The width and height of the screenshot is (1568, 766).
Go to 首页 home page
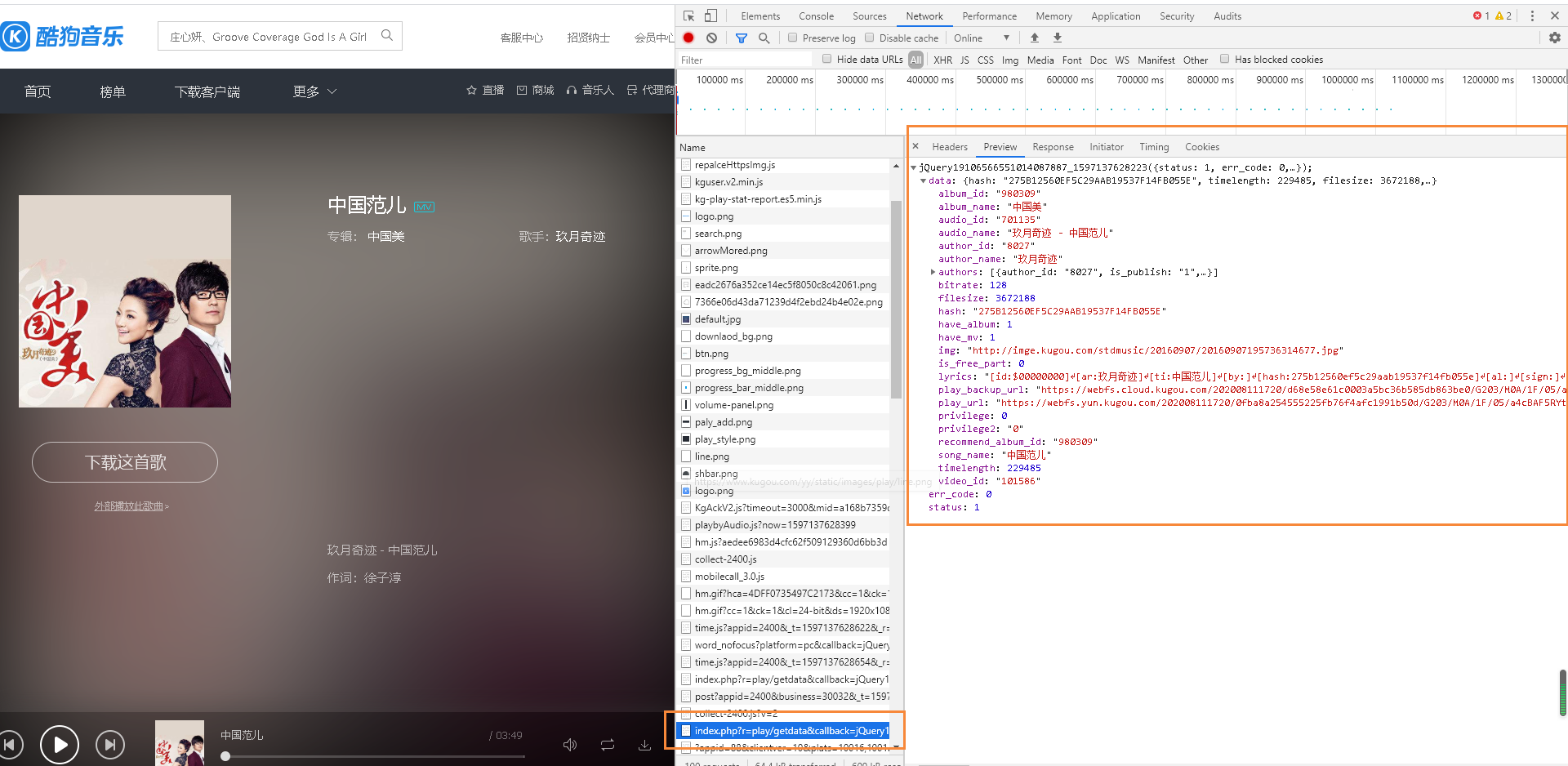38,91
